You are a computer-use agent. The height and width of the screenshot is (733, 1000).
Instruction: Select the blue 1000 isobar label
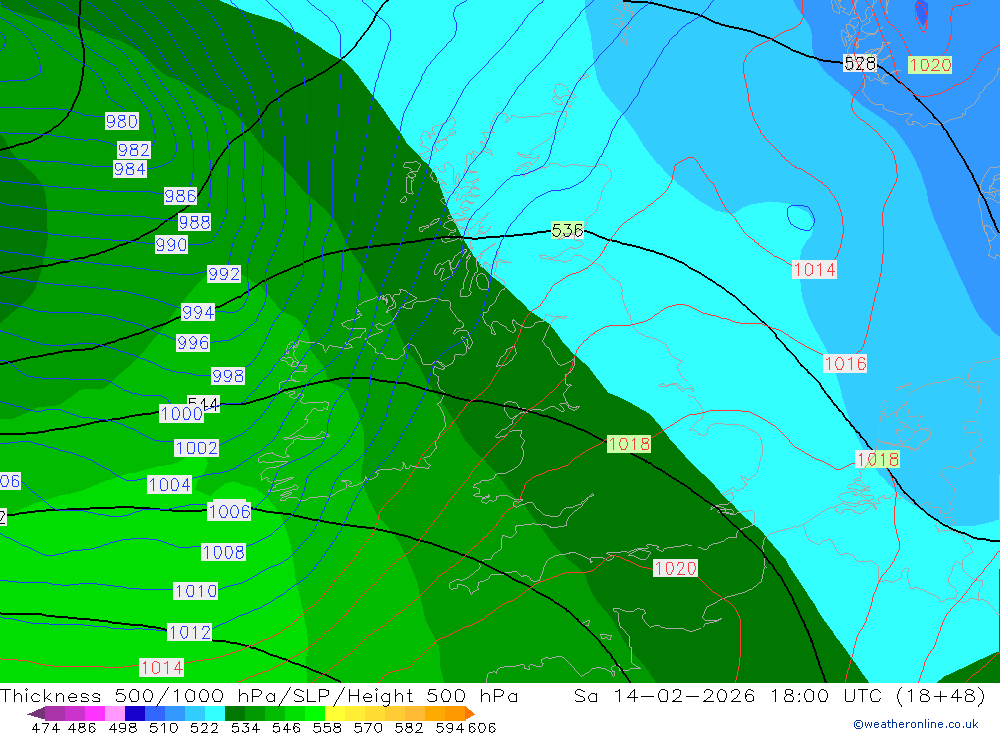click(x=182, y=413)
